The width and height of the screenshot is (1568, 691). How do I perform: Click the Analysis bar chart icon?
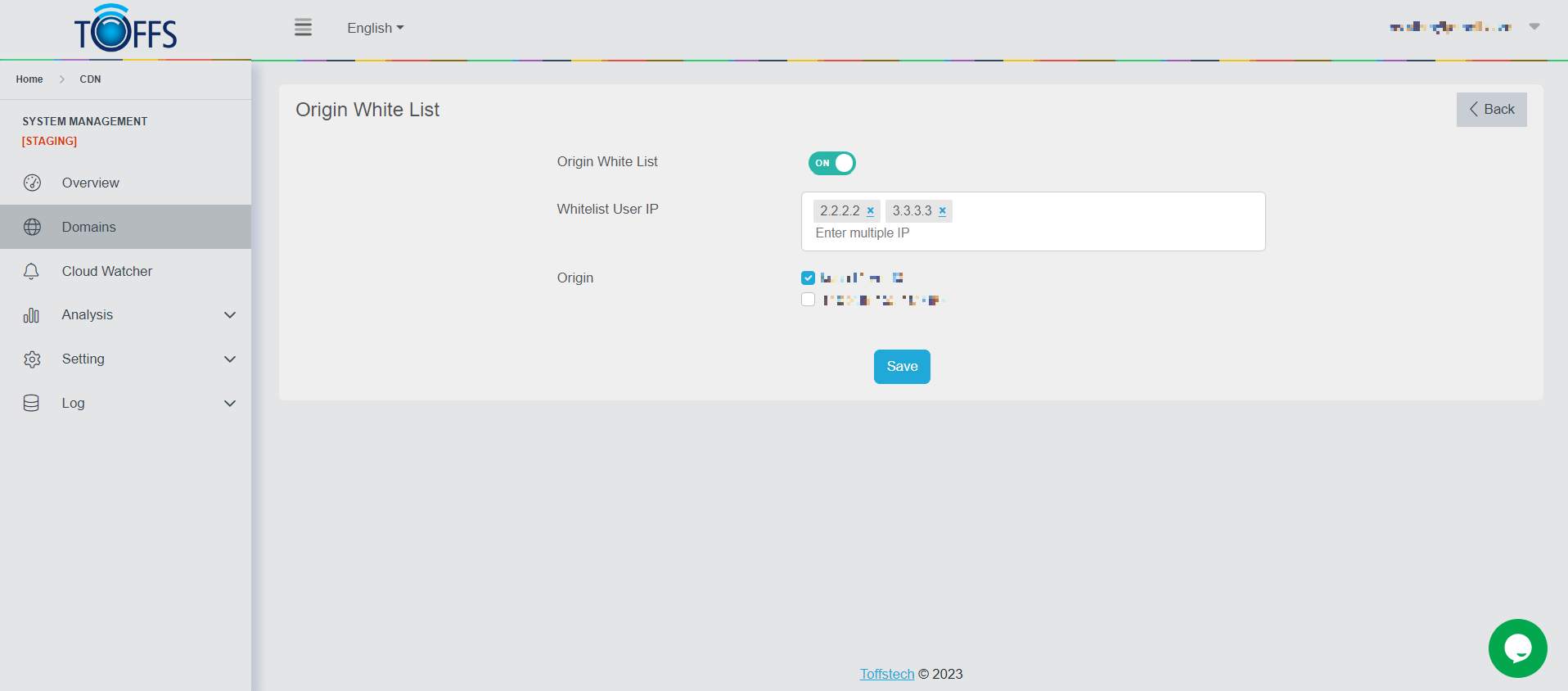[x=32, y=315]
